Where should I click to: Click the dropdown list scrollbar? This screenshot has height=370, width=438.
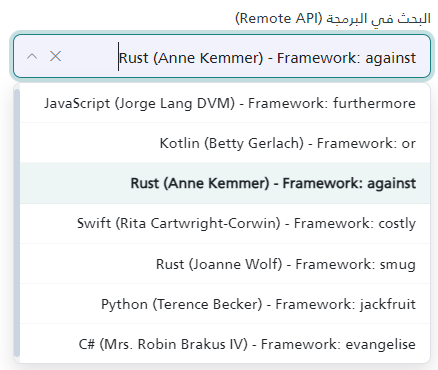[x=17, y=223]
